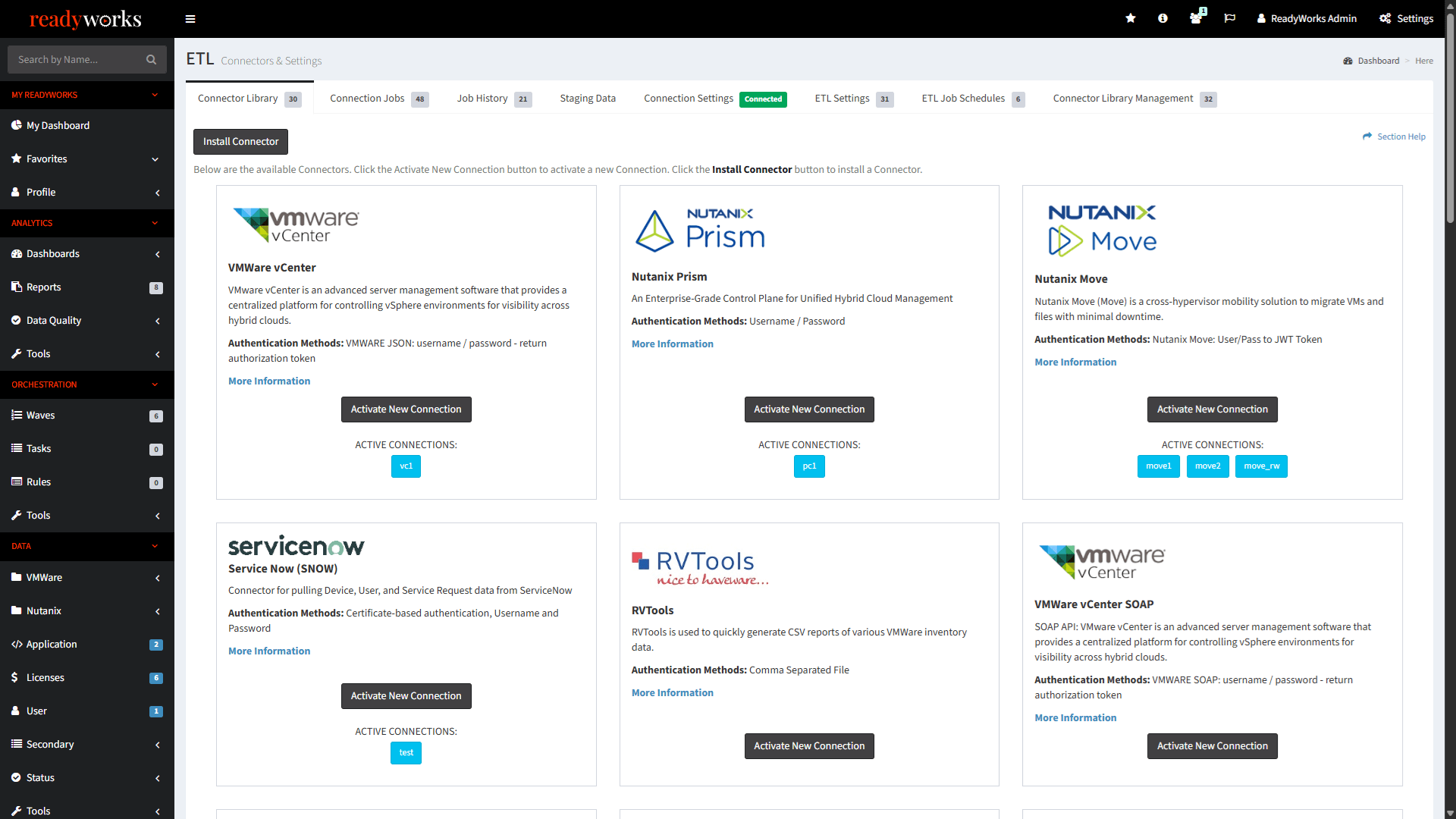Click the Analytics Tools wrench icon
The height and width of the screenshot is (819, 1456).
pyautogui.click(x=16, y=353)
